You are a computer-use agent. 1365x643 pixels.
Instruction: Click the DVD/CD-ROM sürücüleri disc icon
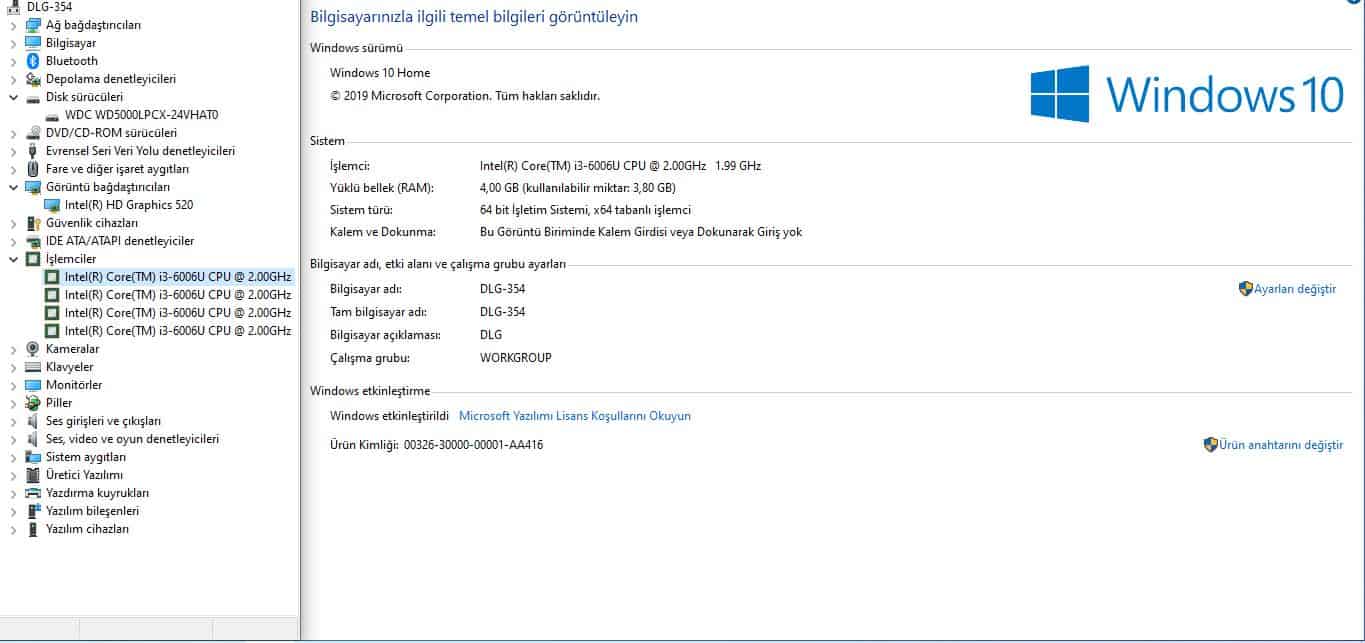tap(33, 133)
